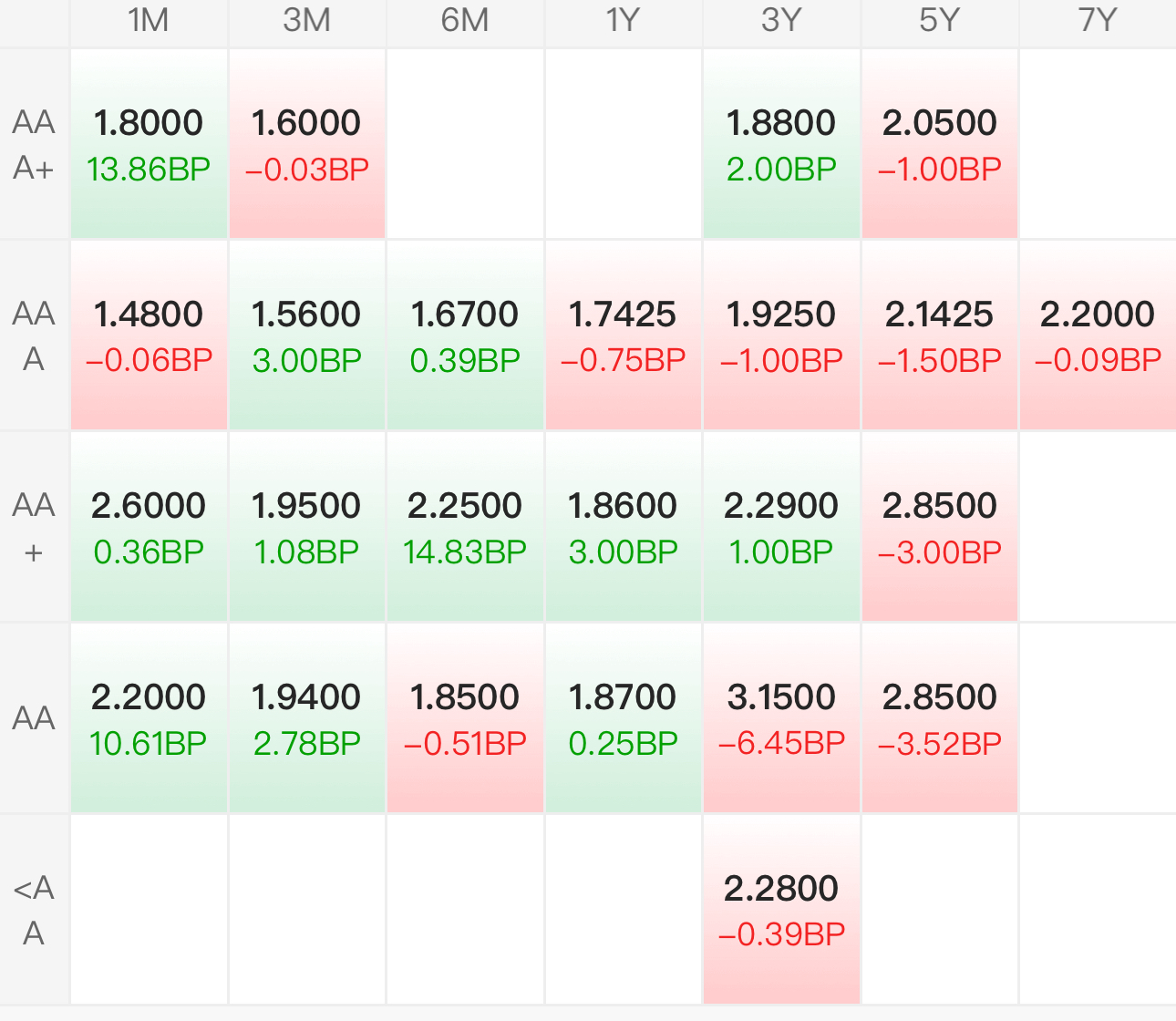Select the 1M column header
The image size is (1176, 1021).
coord(149,22)
